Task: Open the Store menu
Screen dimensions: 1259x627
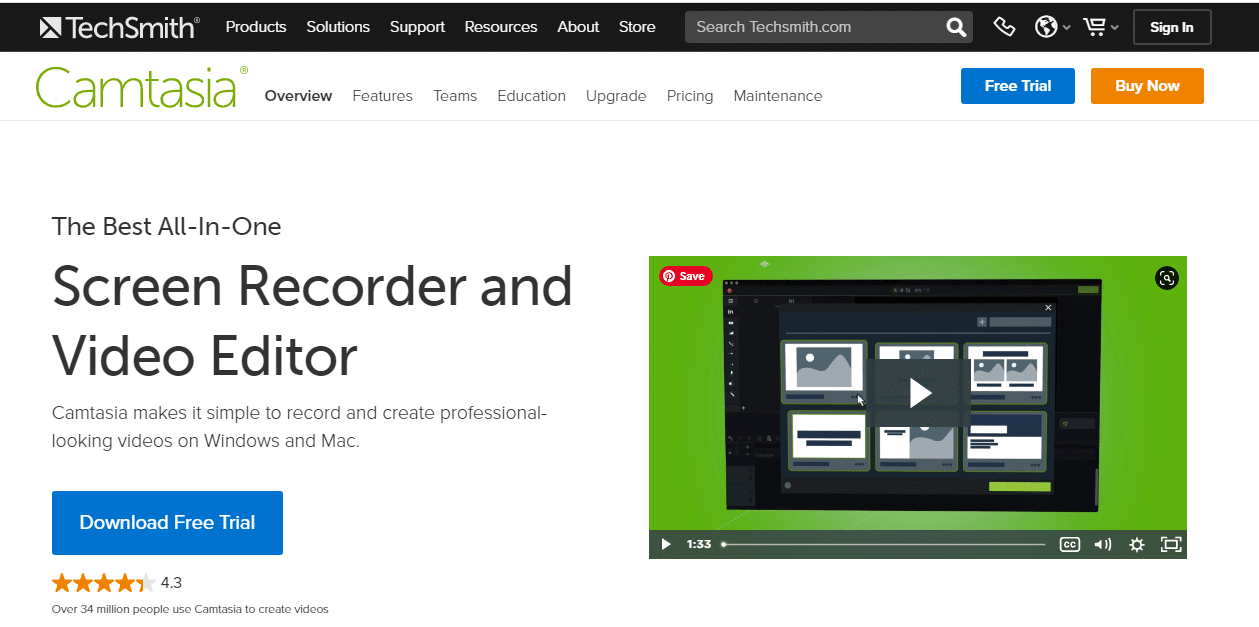Action: click(x=637, y=27)
